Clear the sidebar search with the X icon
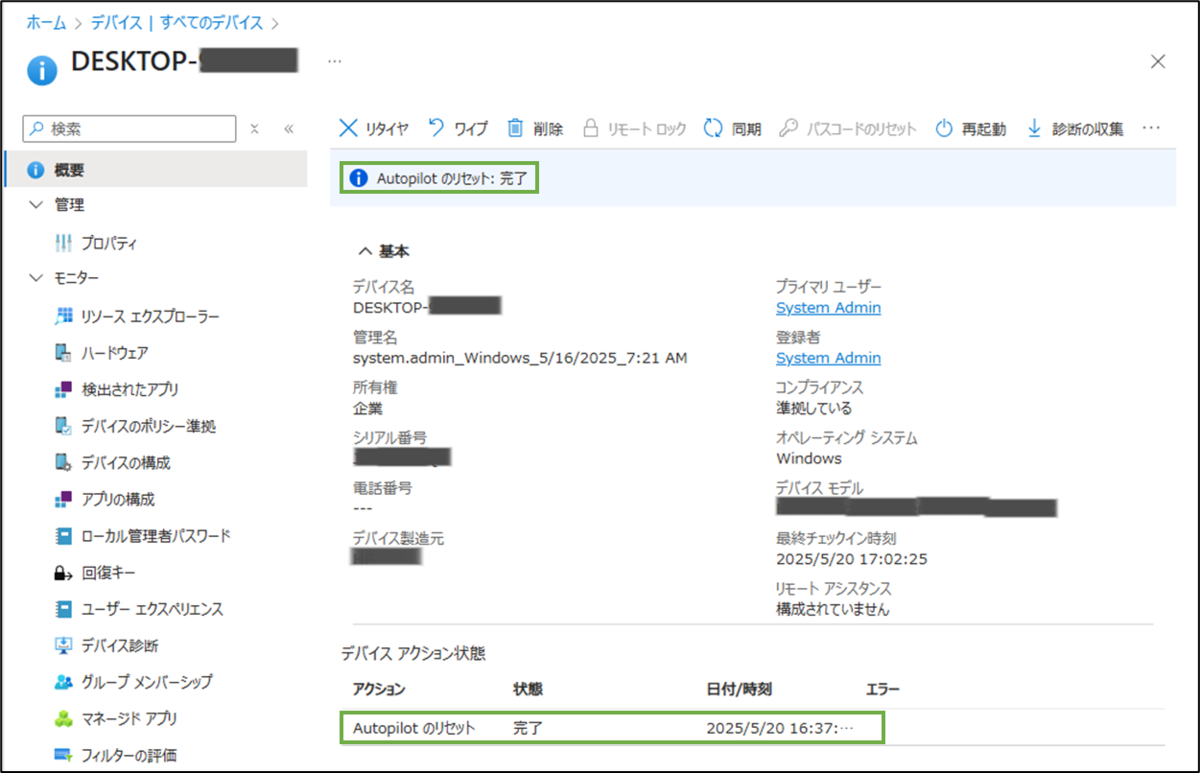 coord(255,128)
